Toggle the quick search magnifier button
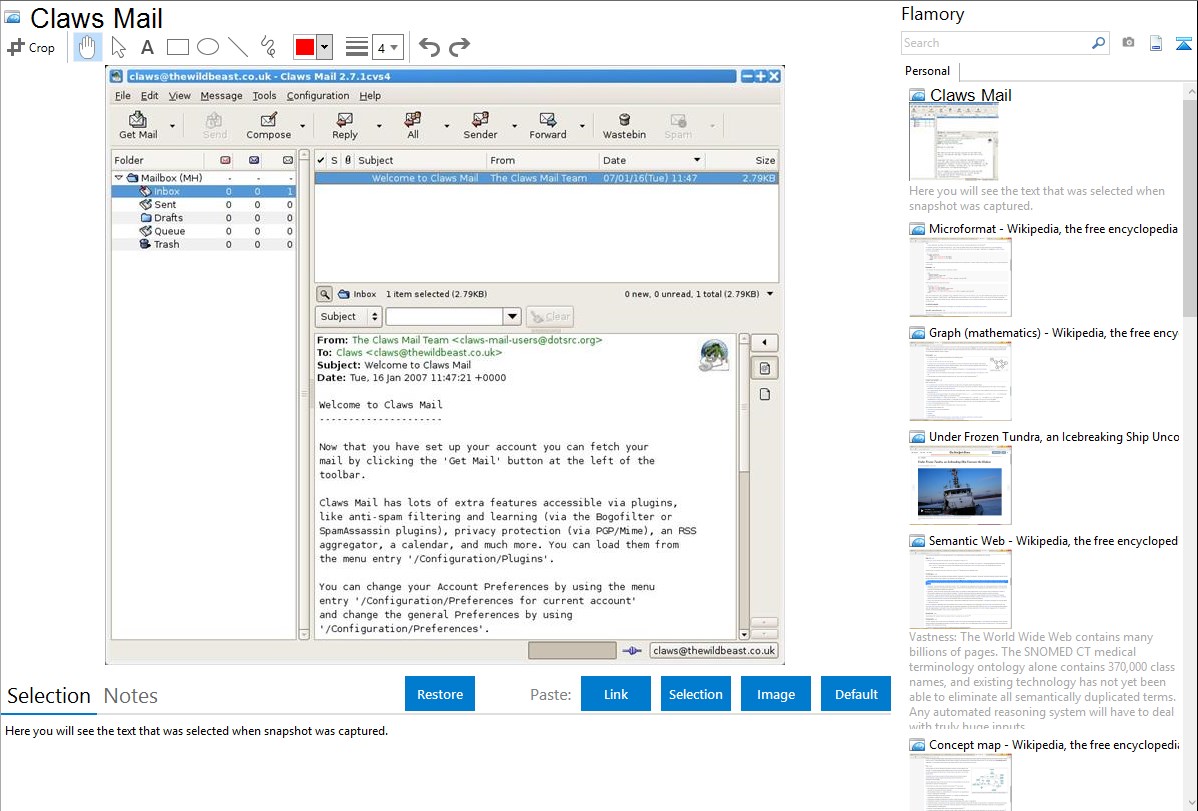The height and width of the screenshot is (811, 1198). [x=325, y=294]
